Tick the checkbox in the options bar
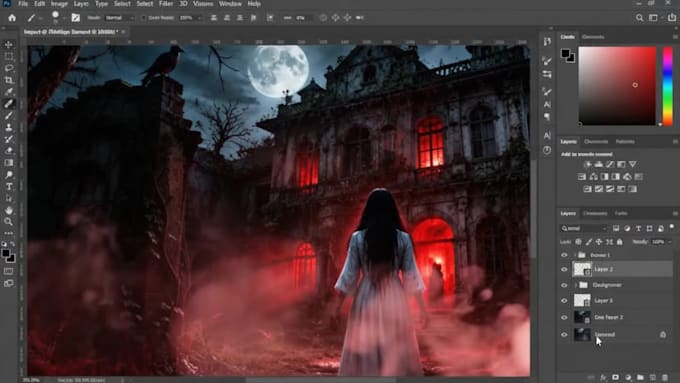 coord(143,18)
